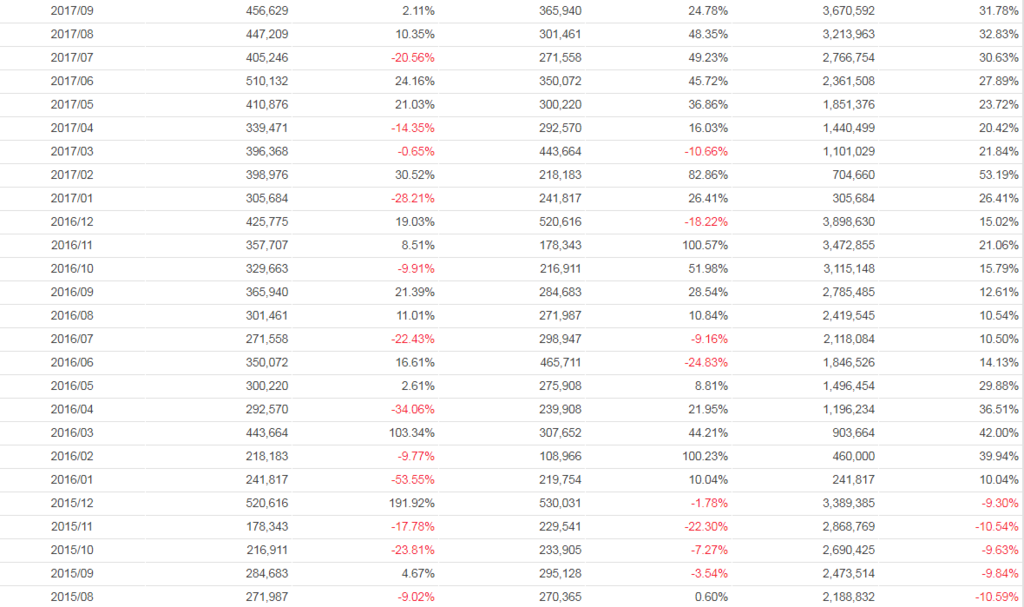The height and width of the screenshot is (607, 1024).
Task: Select the 456,629 value cell
Action: 267,11
